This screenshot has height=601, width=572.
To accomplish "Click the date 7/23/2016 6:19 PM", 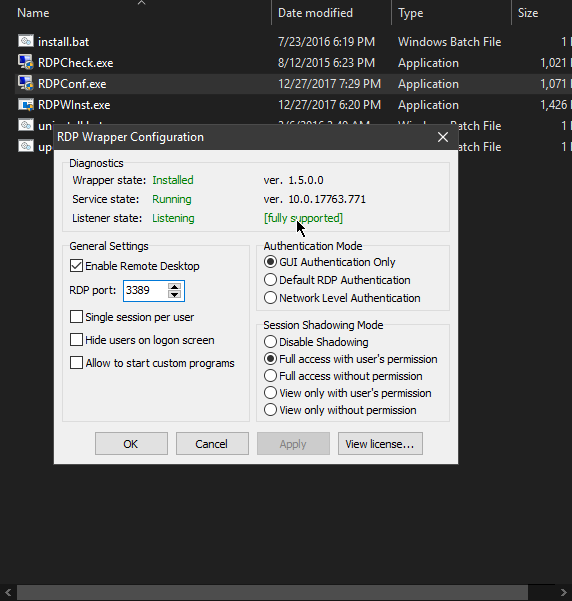I will coord(326,42).
